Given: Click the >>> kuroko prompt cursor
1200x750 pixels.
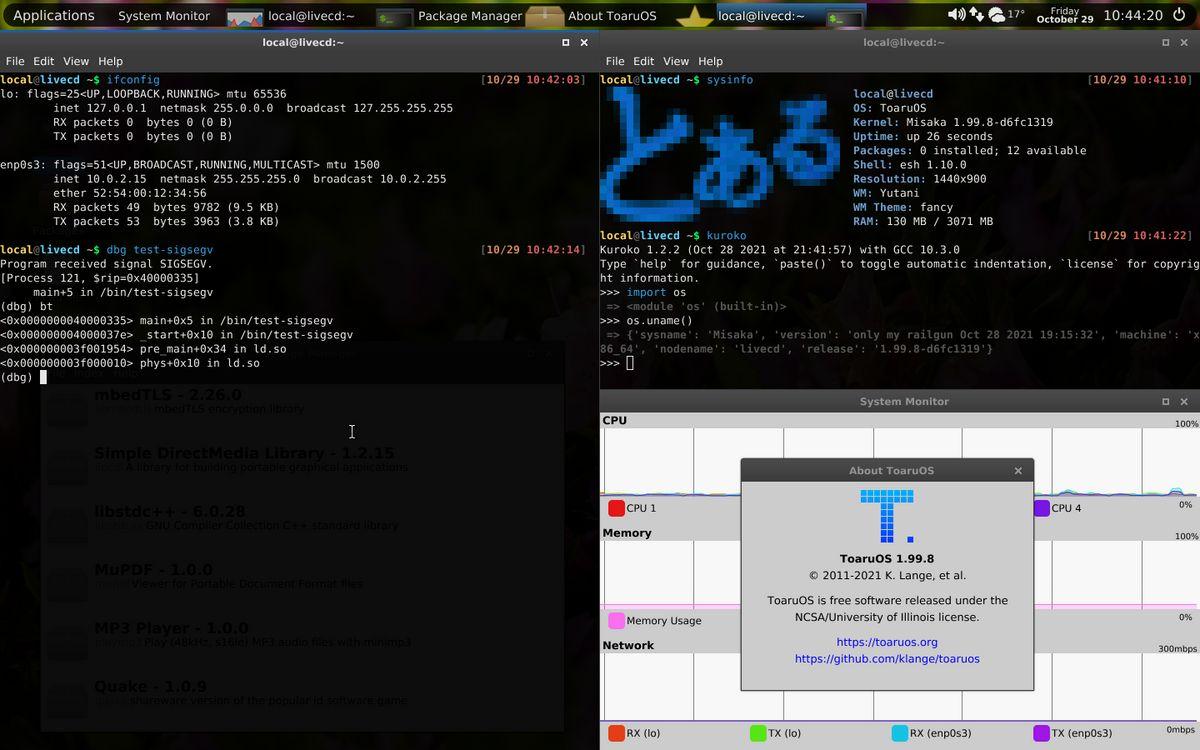Looking at the screenshot, I should click(x=630, y=363).
